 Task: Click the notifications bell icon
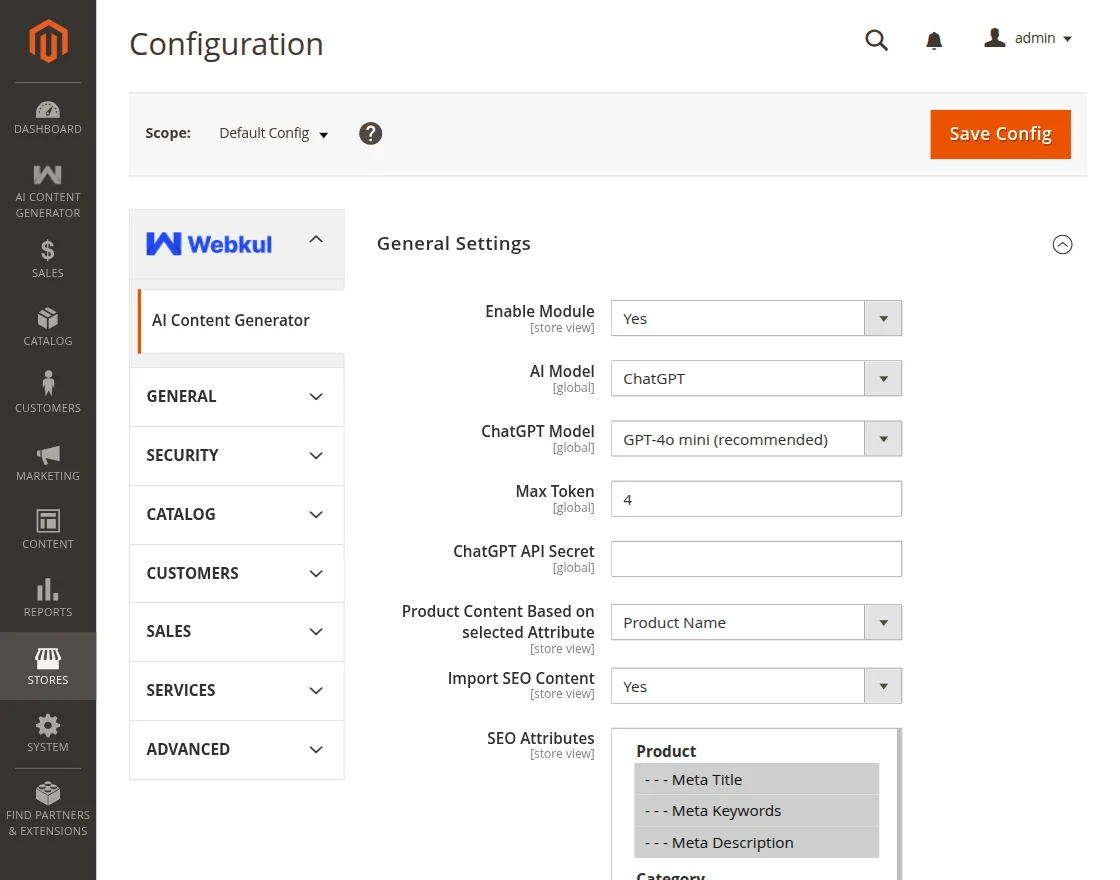coord(934,40)
